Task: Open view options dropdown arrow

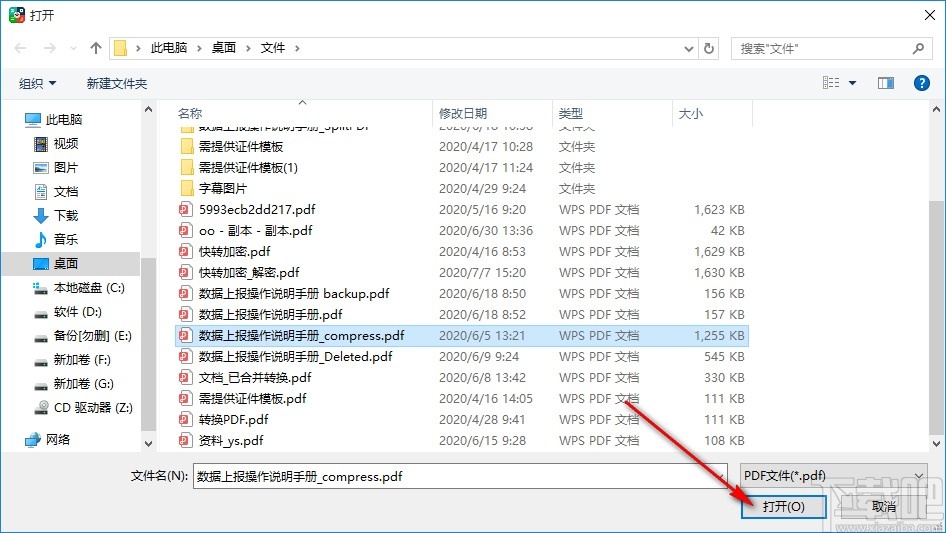Action: click(852, 83)
